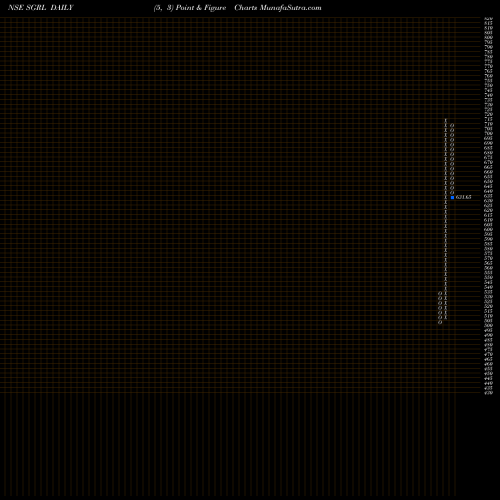
Task: Click the 'Charts MunafaSutra.com' text
Action: tap(278, 8)
